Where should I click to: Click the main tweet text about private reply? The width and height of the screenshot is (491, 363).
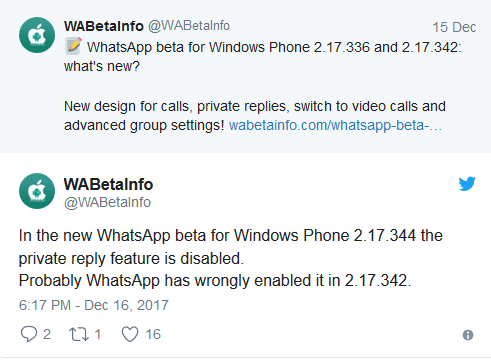pyautogui.click(x=231, y=258)
